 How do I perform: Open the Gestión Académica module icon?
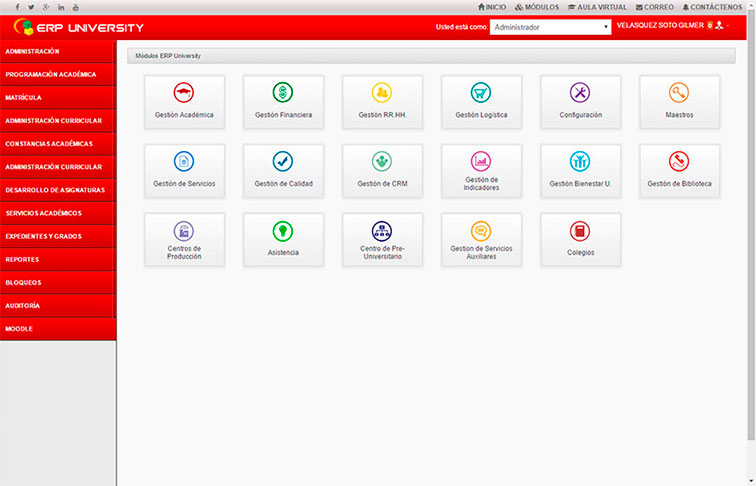(184, 93)
